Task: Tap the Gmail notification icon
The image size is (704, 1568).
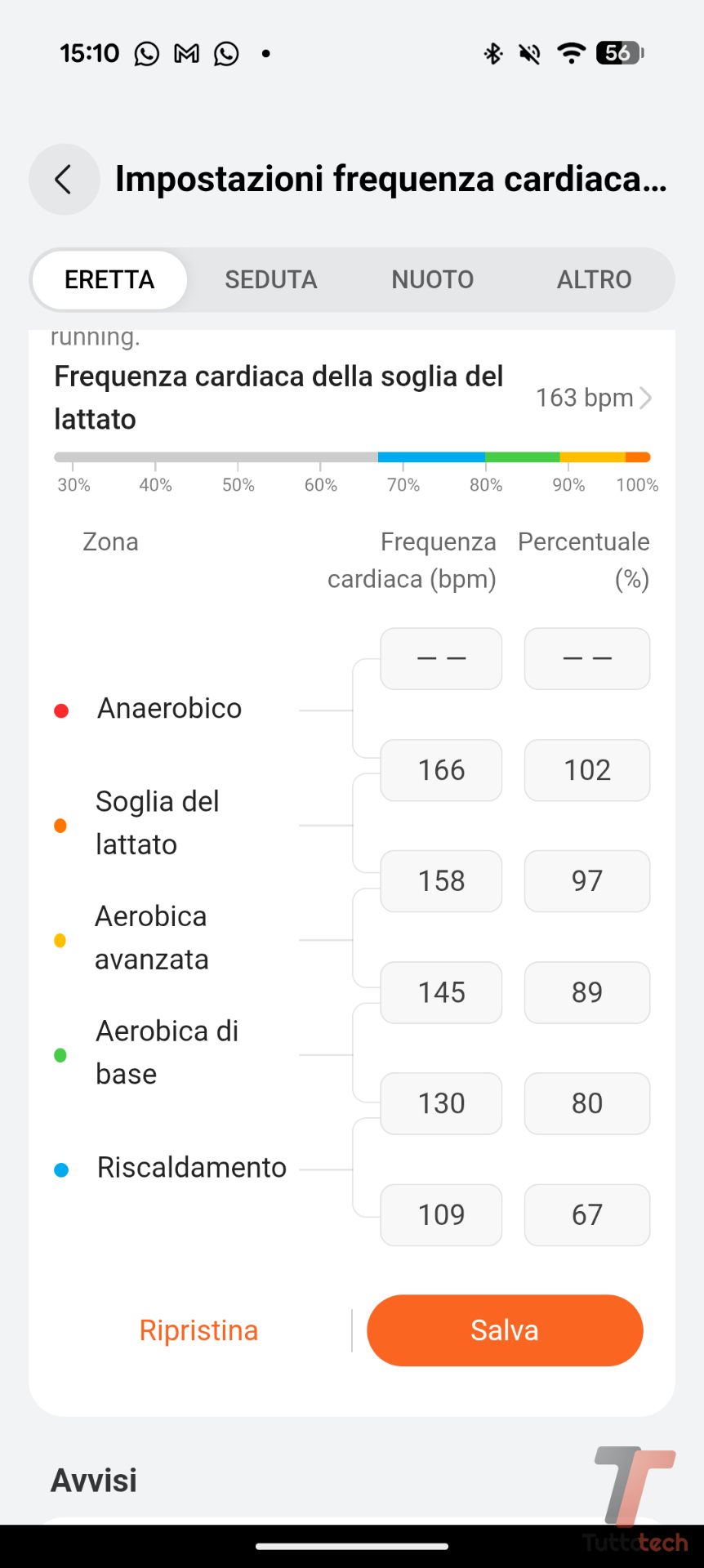Action: pyautogui.click(x=187, y=54)
